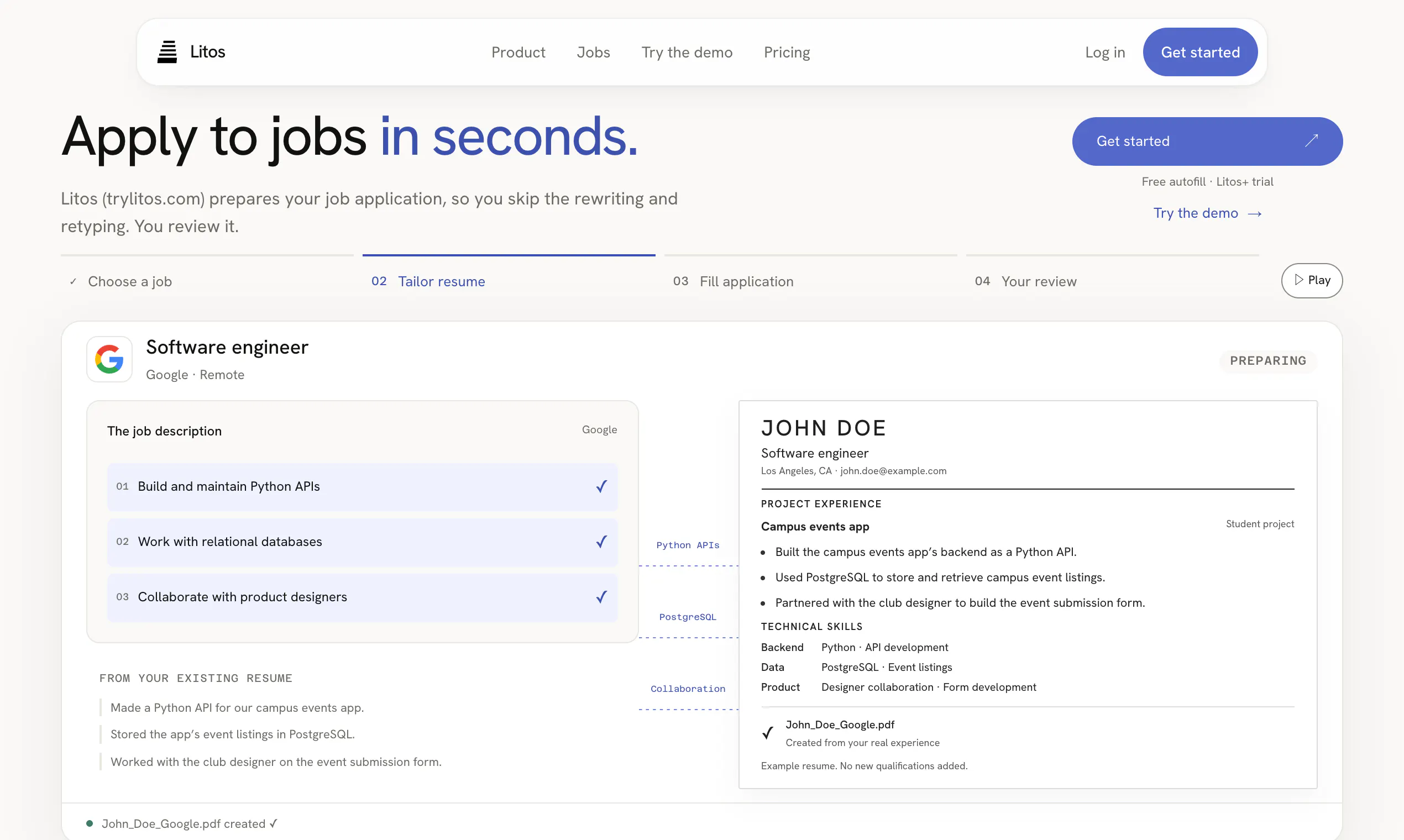1404x840 pixels.
Task: Click the Software engineer job title heading
Action: [227, 347]
